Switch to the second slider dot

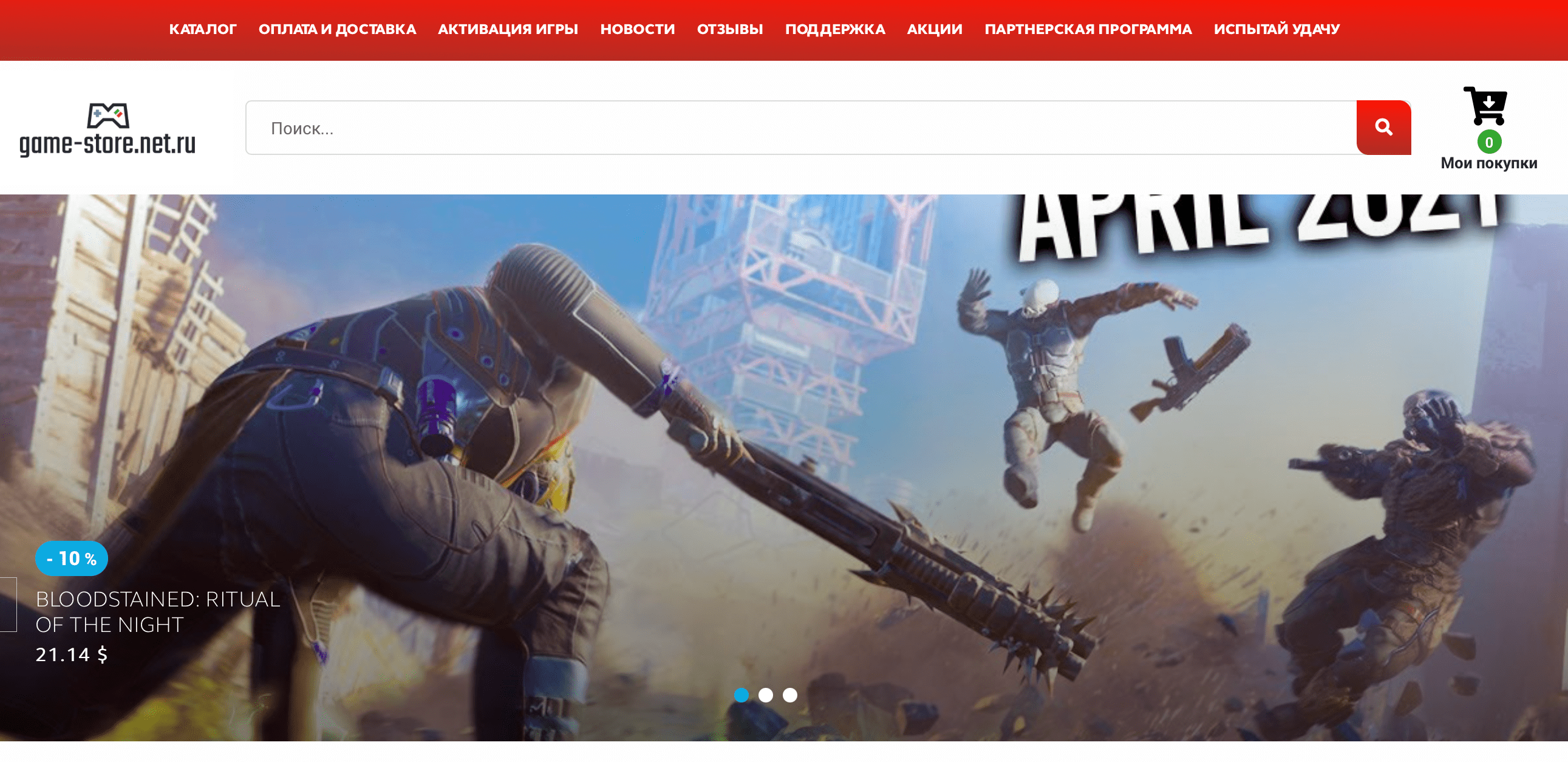[766, 695]
